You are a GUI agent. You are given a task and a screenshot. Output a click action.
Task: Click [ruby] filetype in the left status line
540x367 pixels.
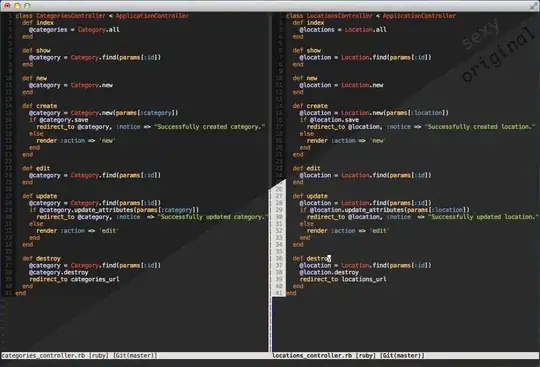pyautogui.click(x=99, y=355)
